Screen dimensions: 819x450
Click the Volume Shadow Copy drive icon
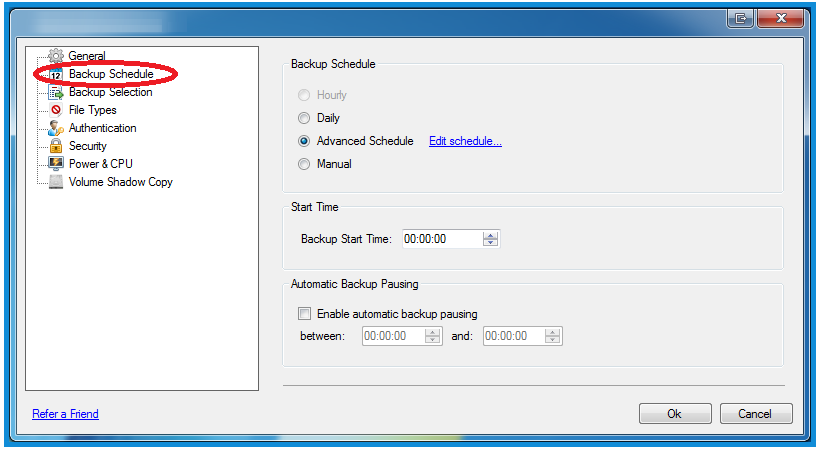tap(56, 182)
